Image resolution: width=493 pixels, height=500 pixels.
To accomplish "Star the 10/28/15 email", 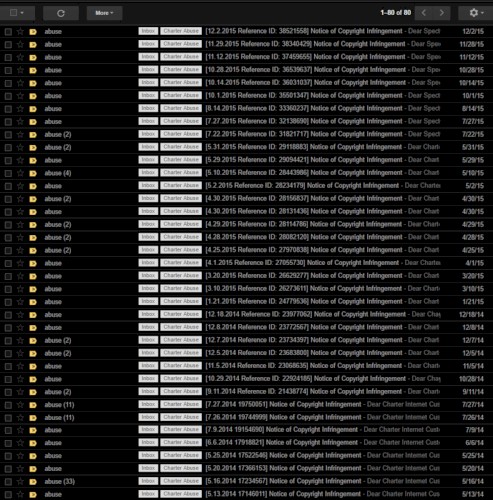I will (x=20, y=70).
